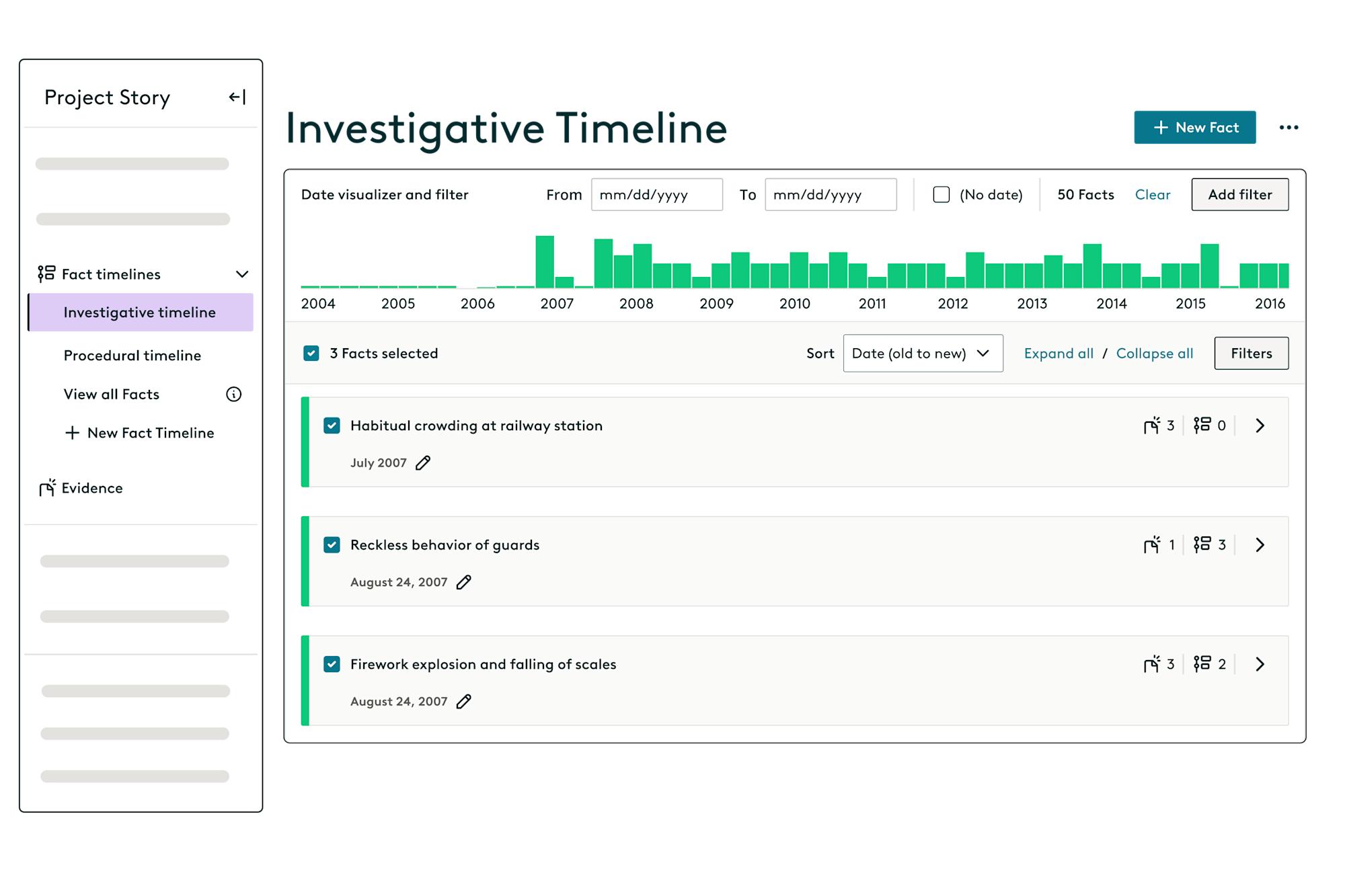Screen dimensions: 1345x896
Task: Open Procedural timeline in sidebar
Action: (132, 356)
